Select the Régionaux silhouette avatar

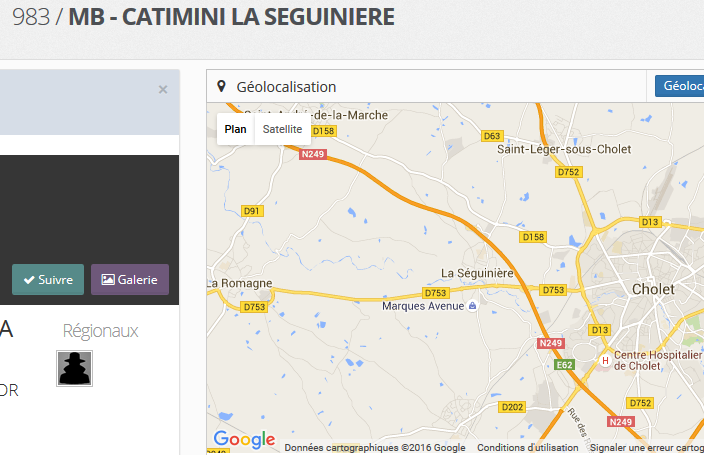(x=74, y=368)
